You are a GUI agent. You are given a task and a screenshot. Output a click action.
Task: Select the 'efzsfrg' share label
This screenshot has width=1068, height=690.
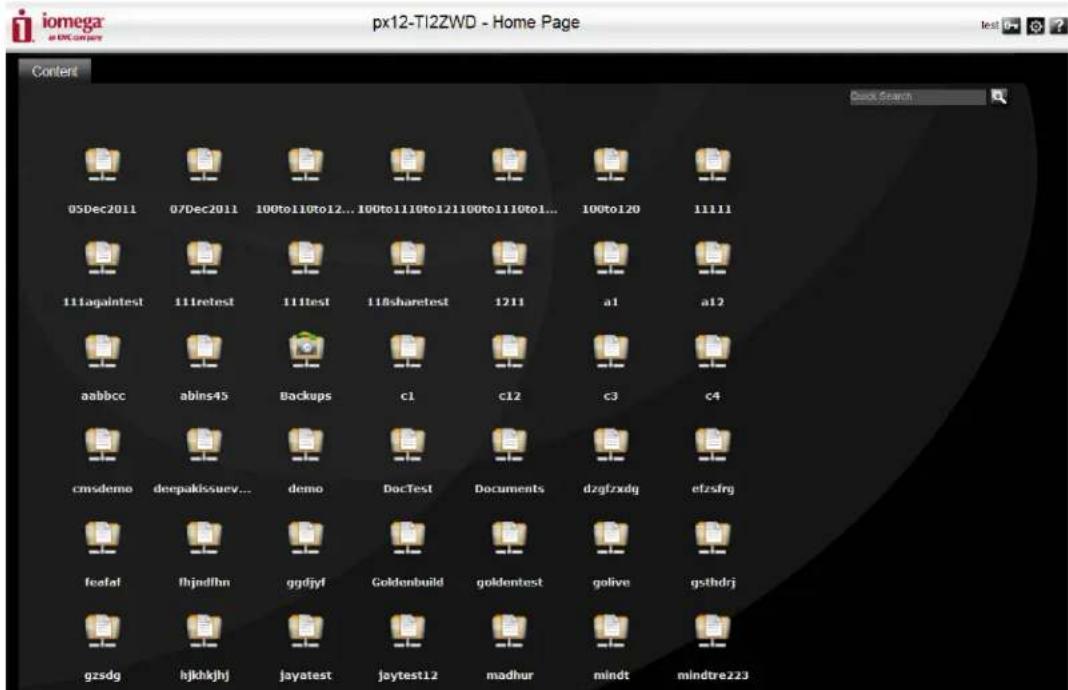click(712, 489)
